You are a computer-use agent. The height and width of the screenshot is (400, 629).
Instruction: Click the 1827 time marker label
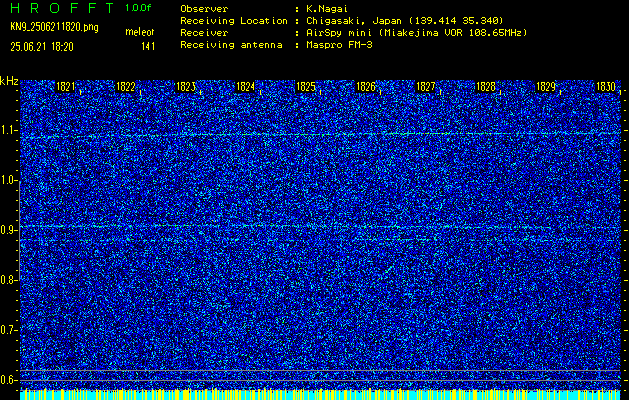426,87
